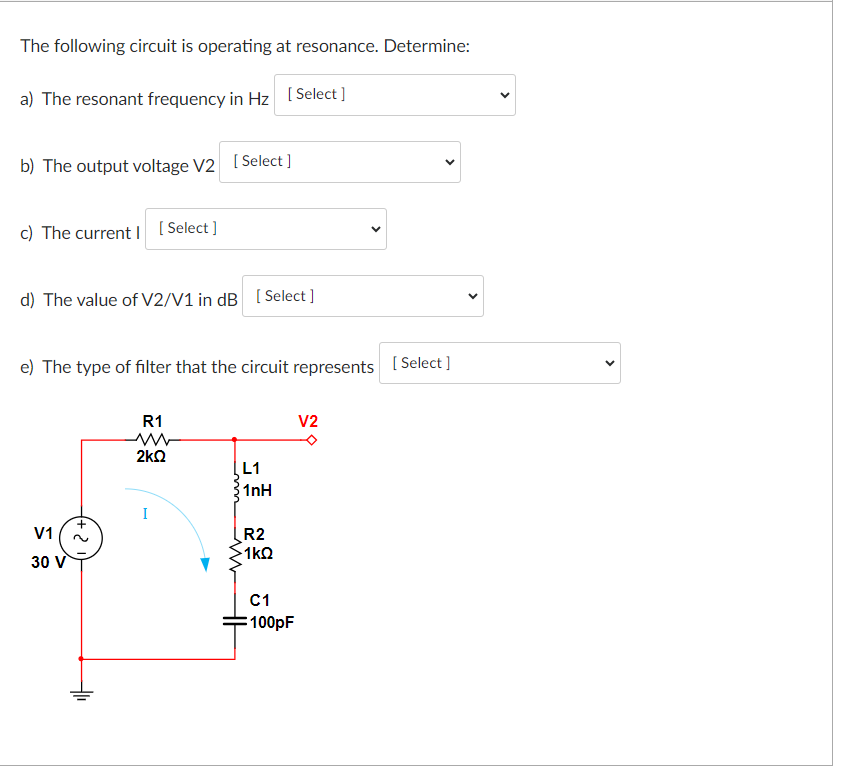The image size is (841, 771).
Task: Open the resonant frequency in Hz dropdown
Action: tap(394, 94)
